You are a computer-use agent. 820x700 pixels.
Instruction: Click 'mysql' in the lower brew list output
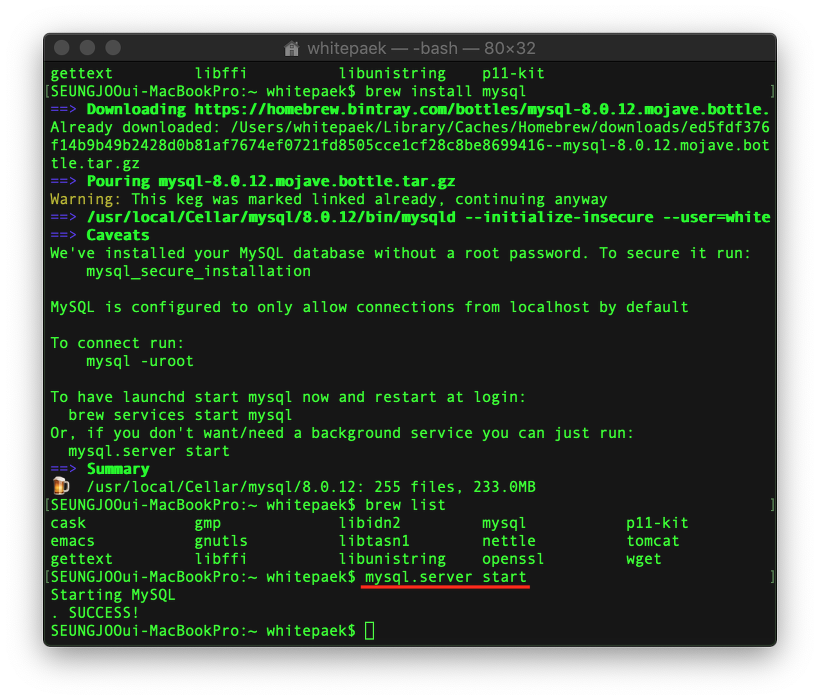click(504, 523)
